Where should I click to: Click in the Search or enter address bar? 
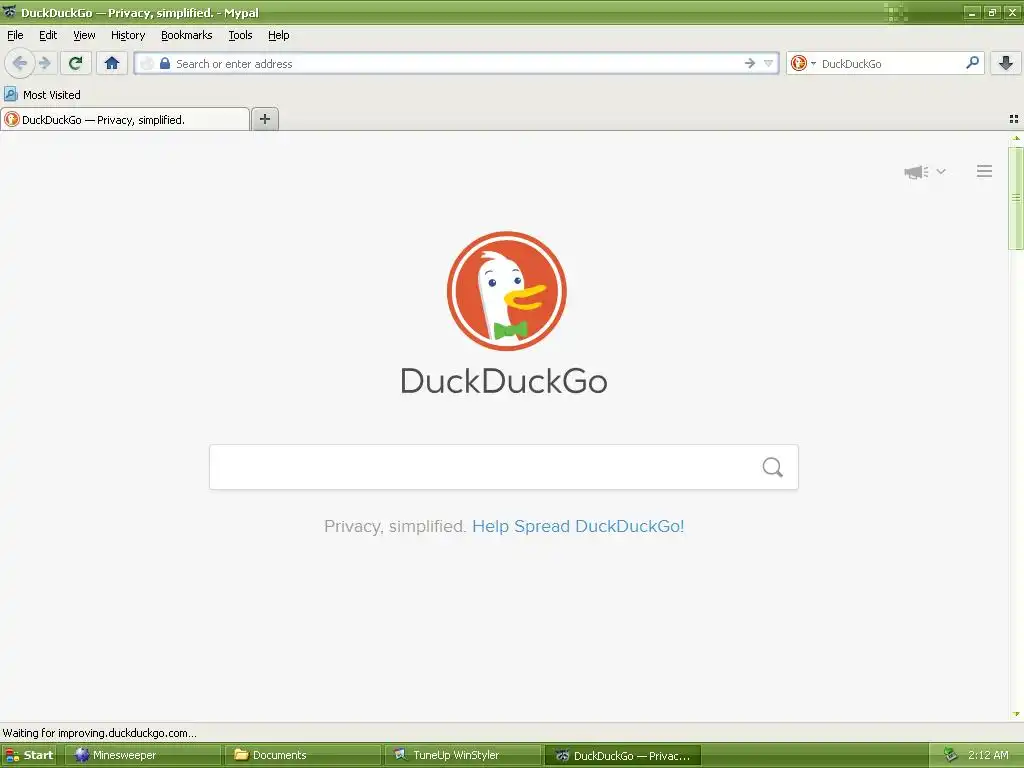coord(457,63)
